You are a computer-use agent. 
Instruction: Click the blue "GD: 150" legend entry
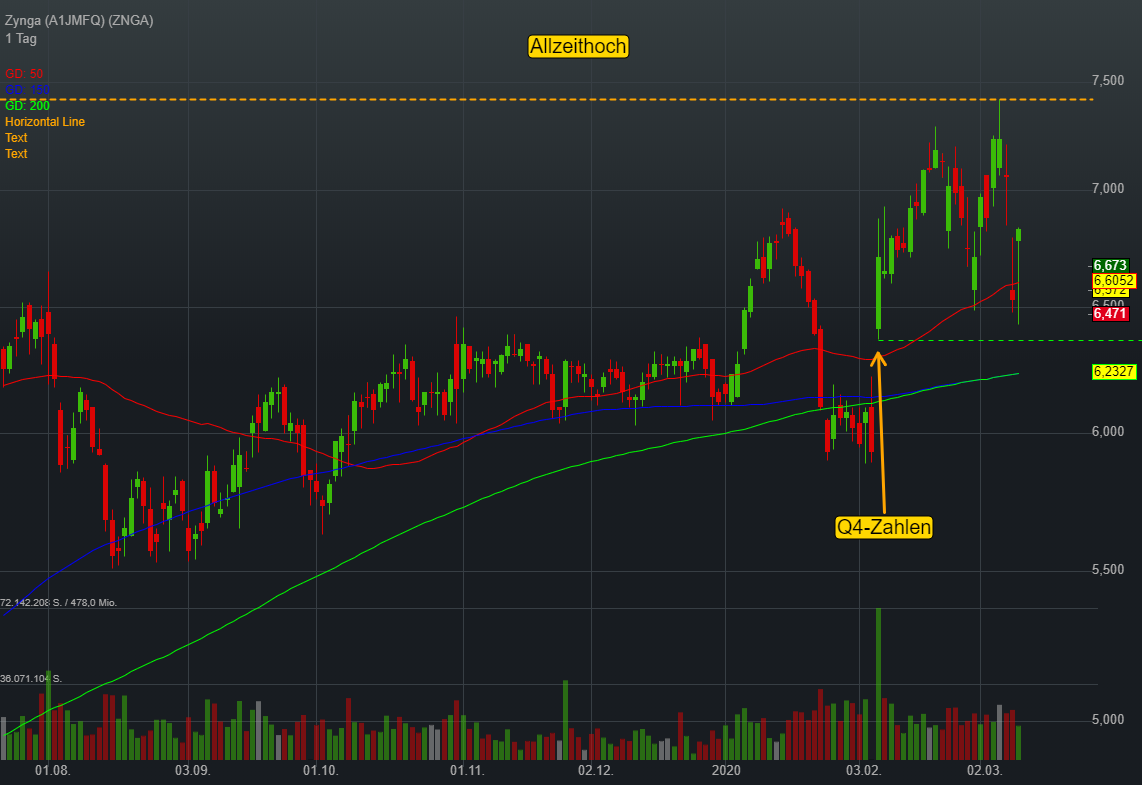click(x=27, y=90)
